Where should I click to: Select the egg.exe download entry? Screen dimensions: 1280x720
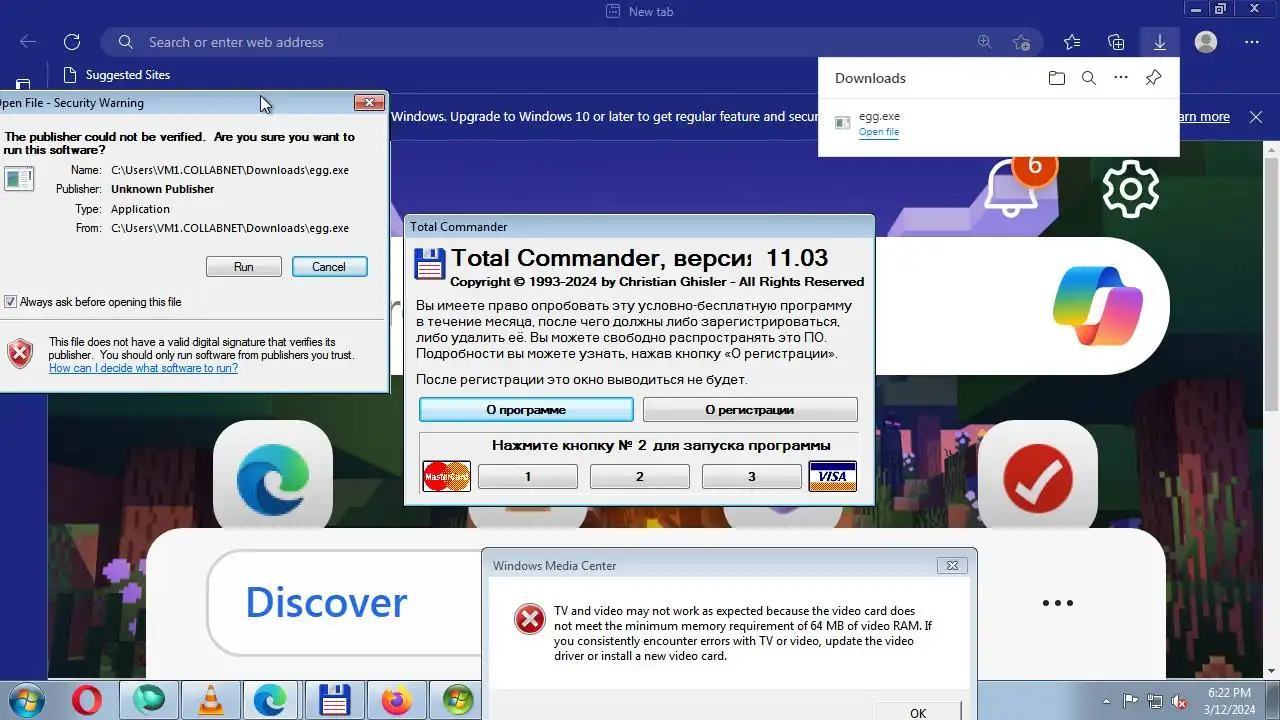tap(998, 123)
